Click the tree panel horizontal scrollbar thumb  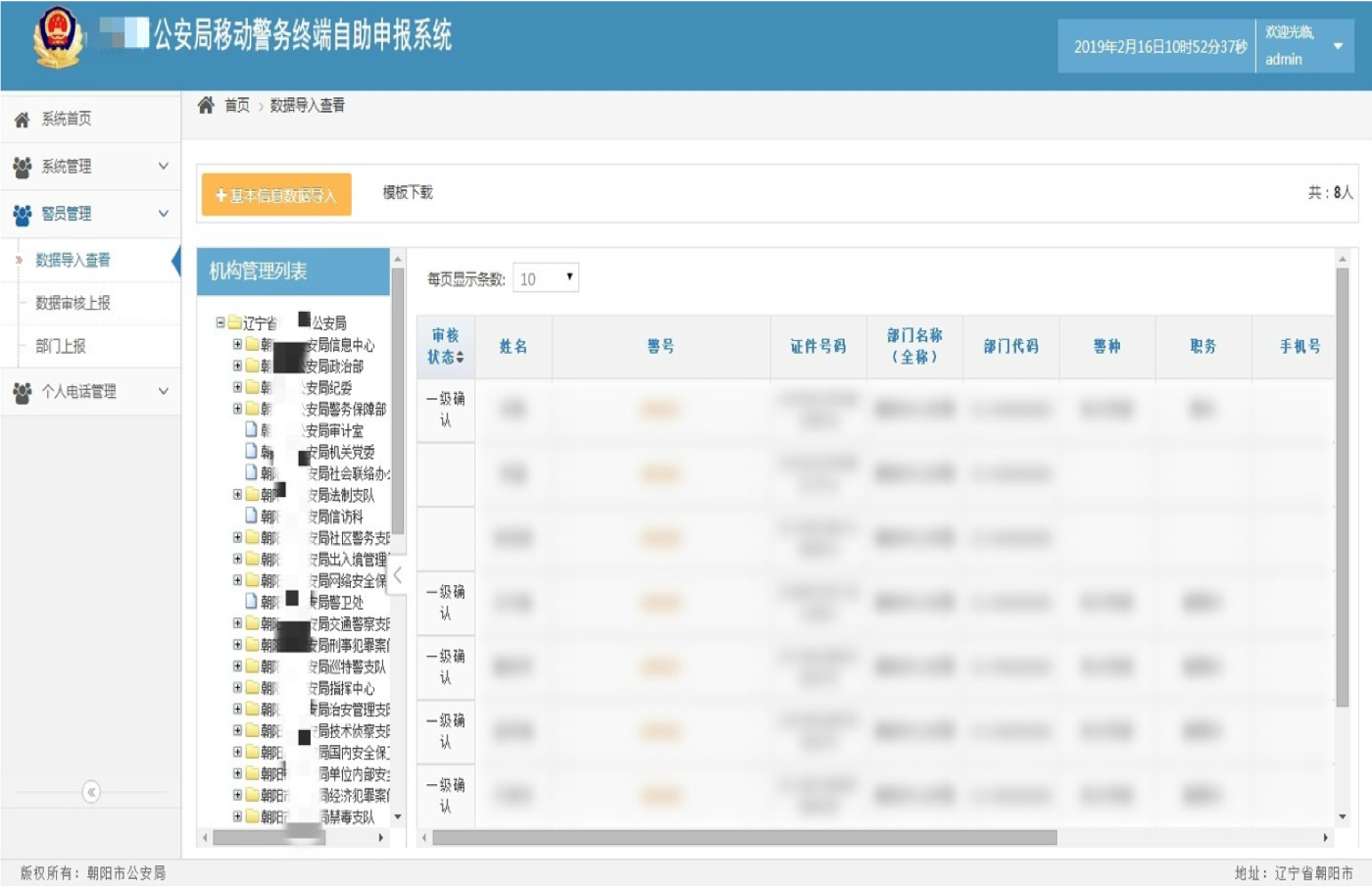pos(269,838)
